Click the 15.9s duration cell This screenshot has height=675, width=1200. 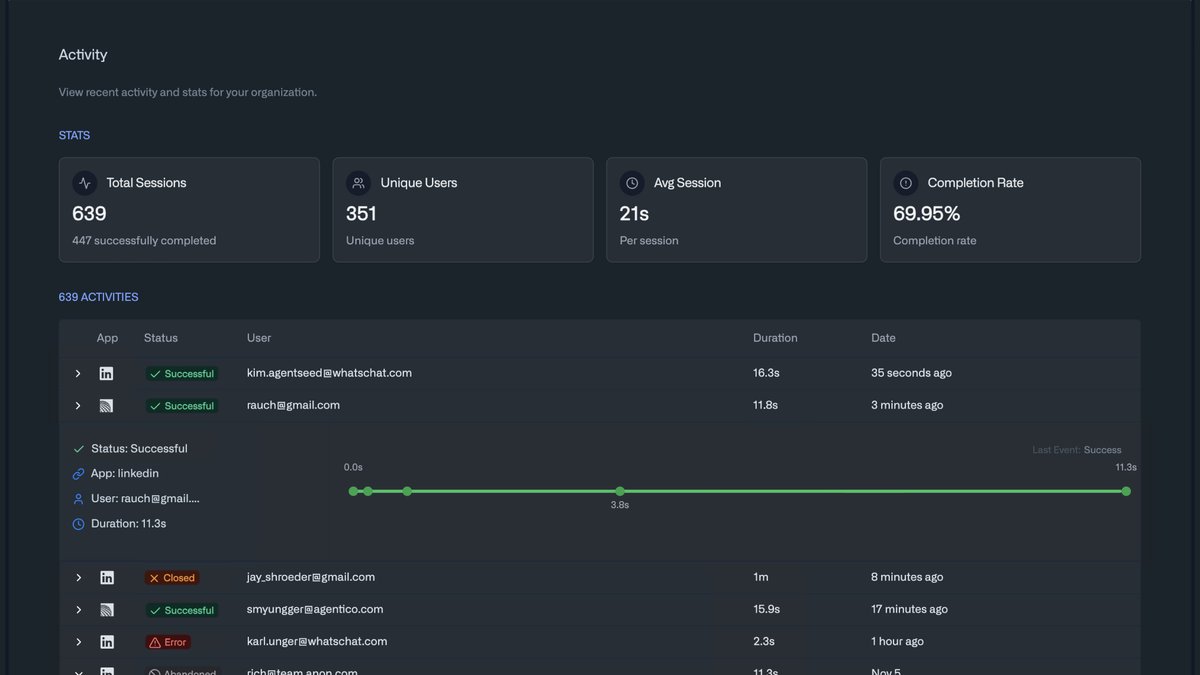[x=766, y=609]
